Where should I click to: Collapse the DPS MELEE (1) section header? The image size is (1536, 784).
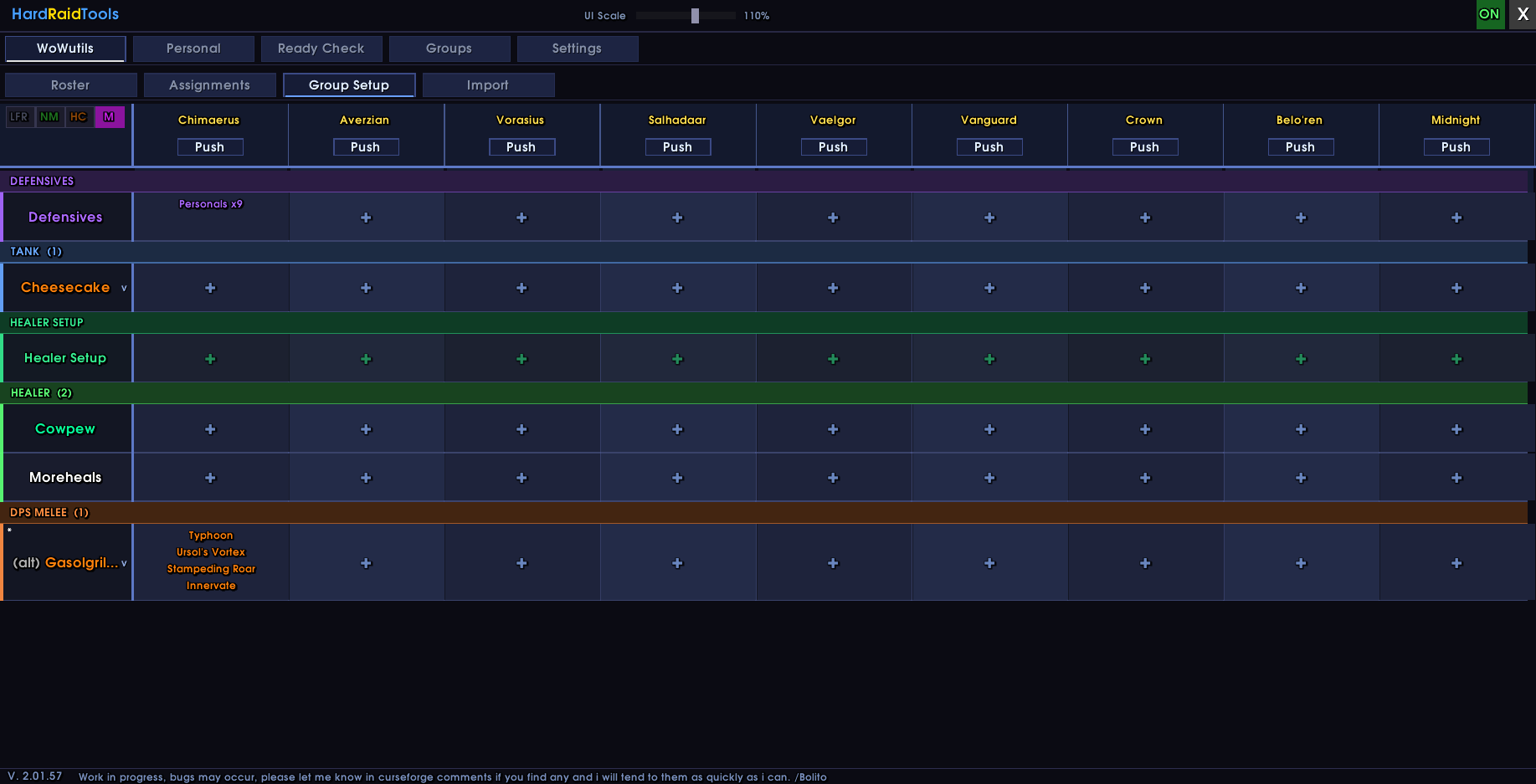764,512
